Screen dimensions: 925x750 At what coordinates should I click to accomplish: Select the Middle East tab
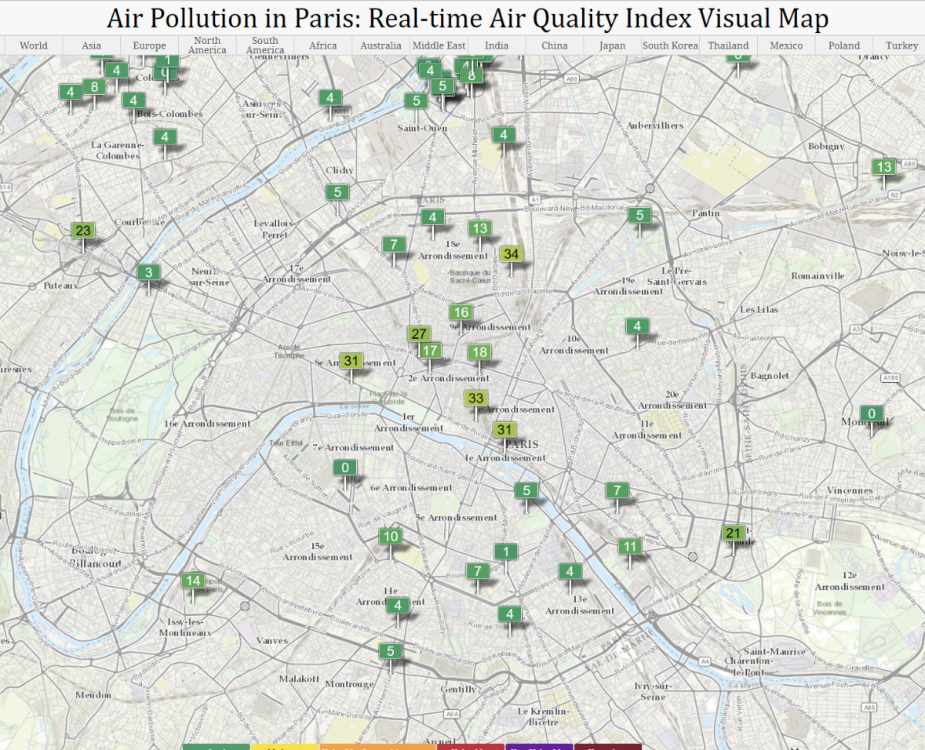438,46
